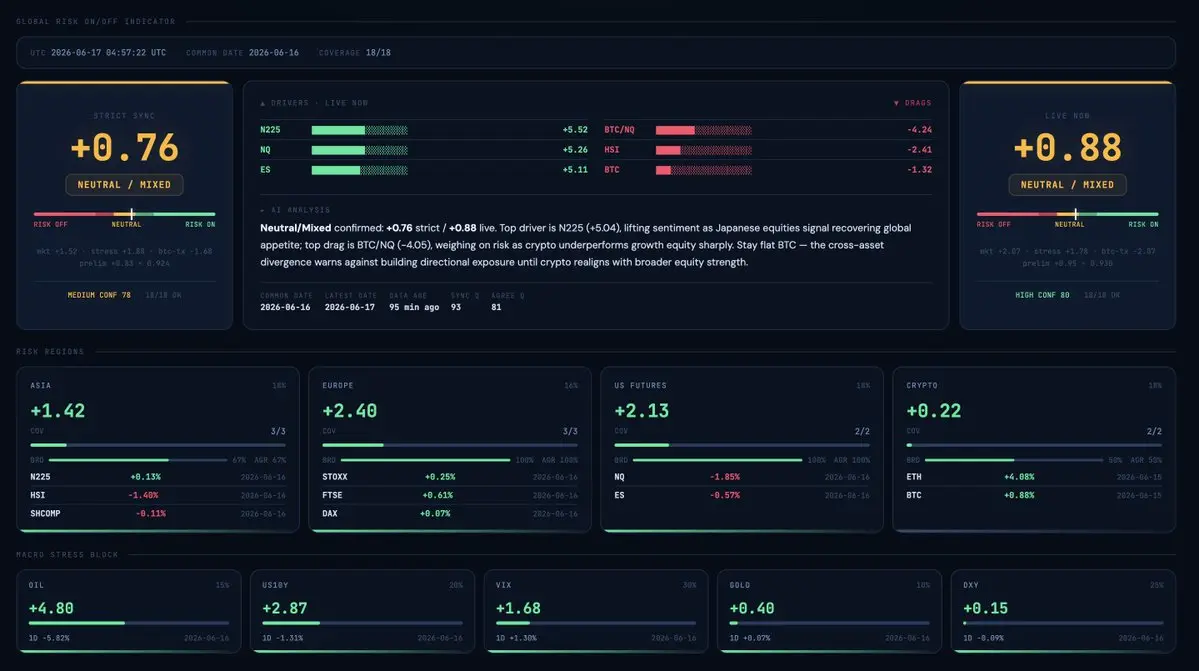This screenshot has width=1199, height=671.
Task: Click the US10Y 1D -1.31% change
Action: [283, 638]
